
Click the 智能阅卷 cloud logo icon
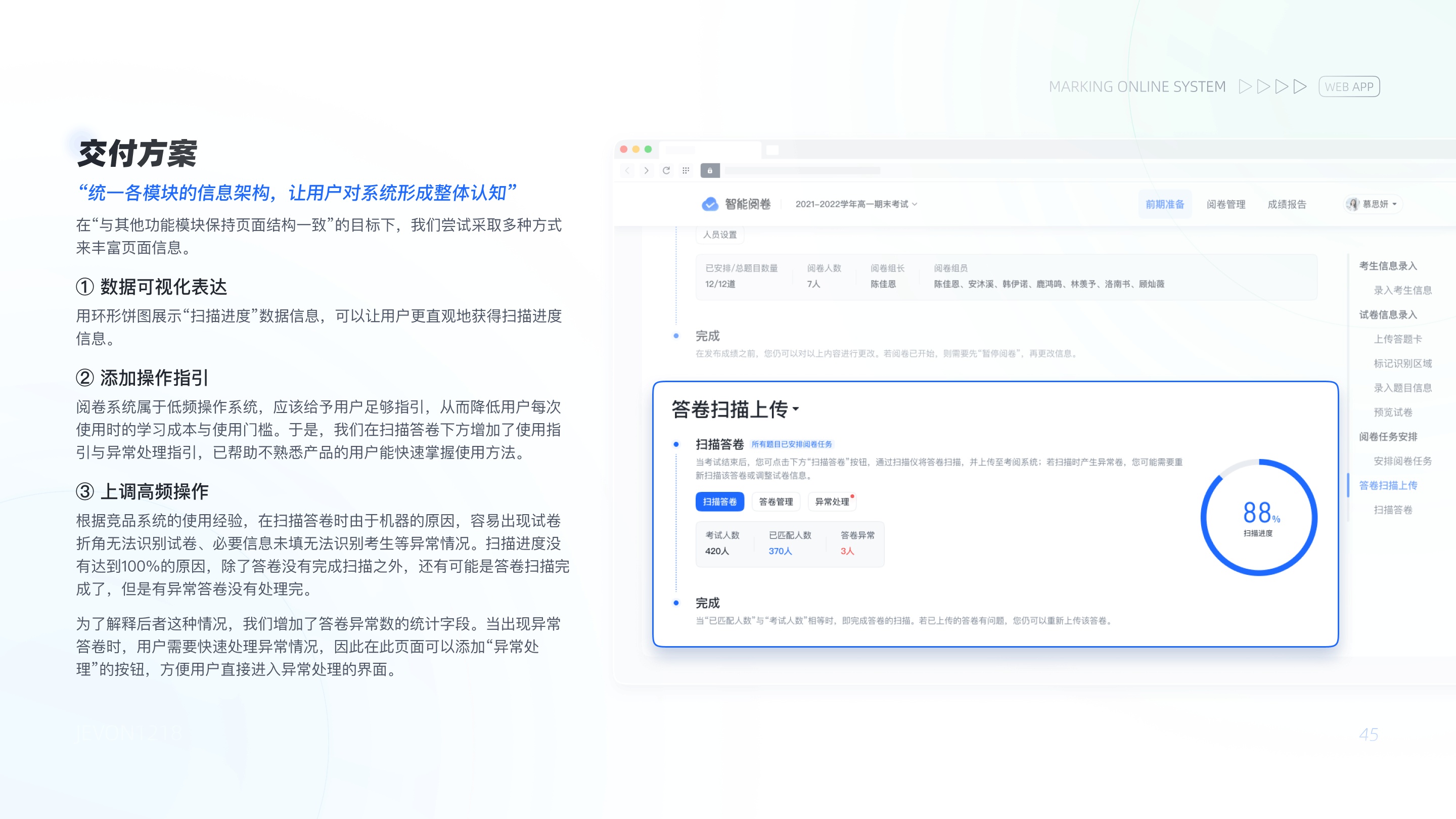pos(709,204)
